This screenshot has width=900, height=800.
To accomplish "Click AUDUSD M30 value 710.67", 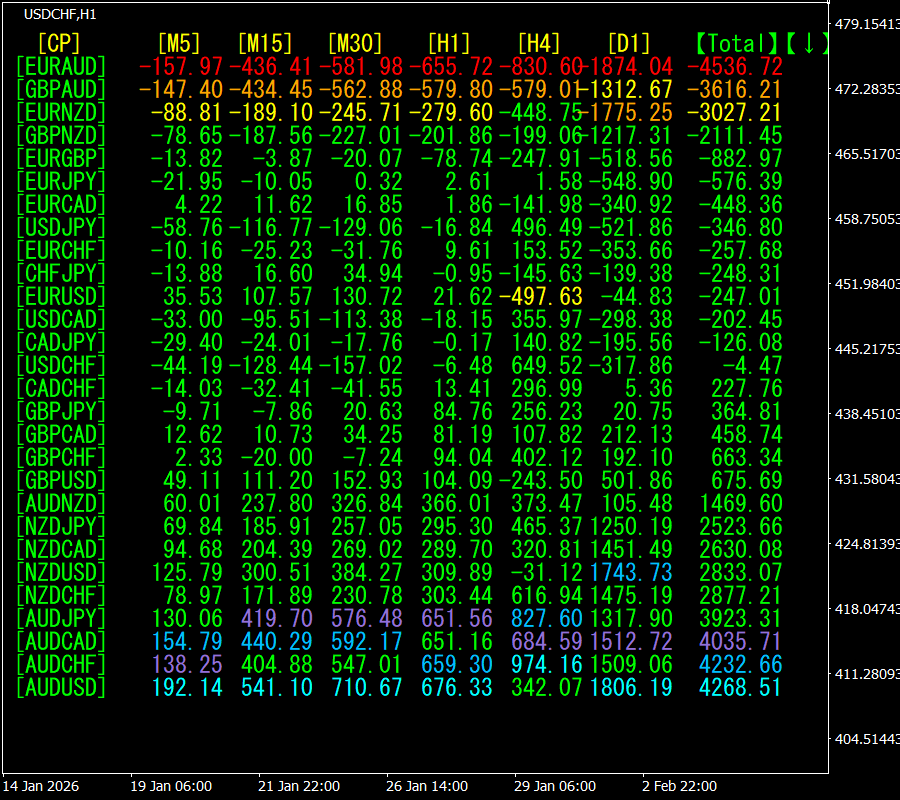I will 367,687.
